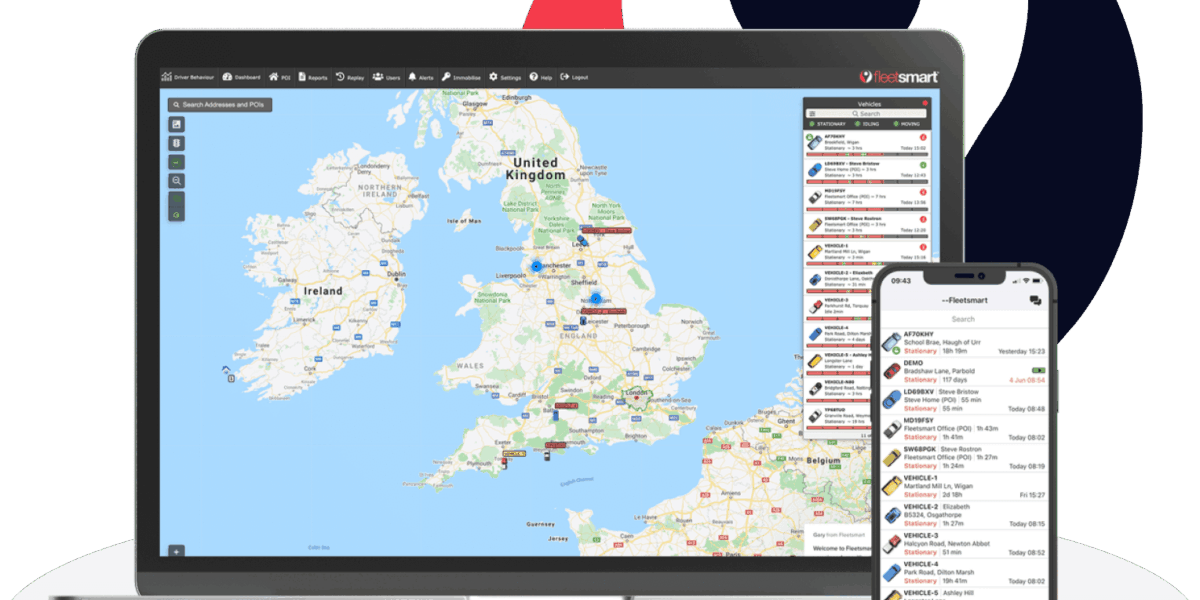1200x600 pixels.
Task: Toggle the traffic light layer button
Action: point(177,143)
